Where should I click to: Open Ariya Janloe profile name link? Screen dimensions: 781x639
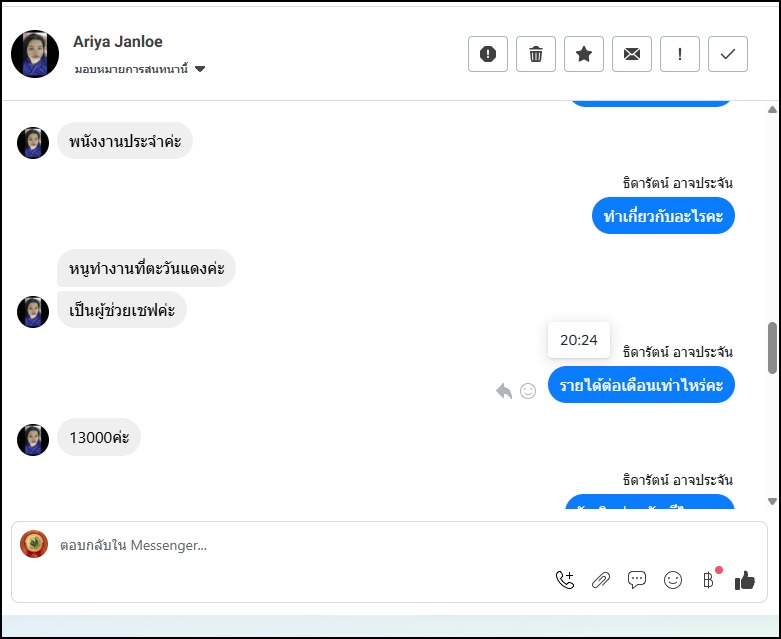pyautogui.click(x=118, y=42)
